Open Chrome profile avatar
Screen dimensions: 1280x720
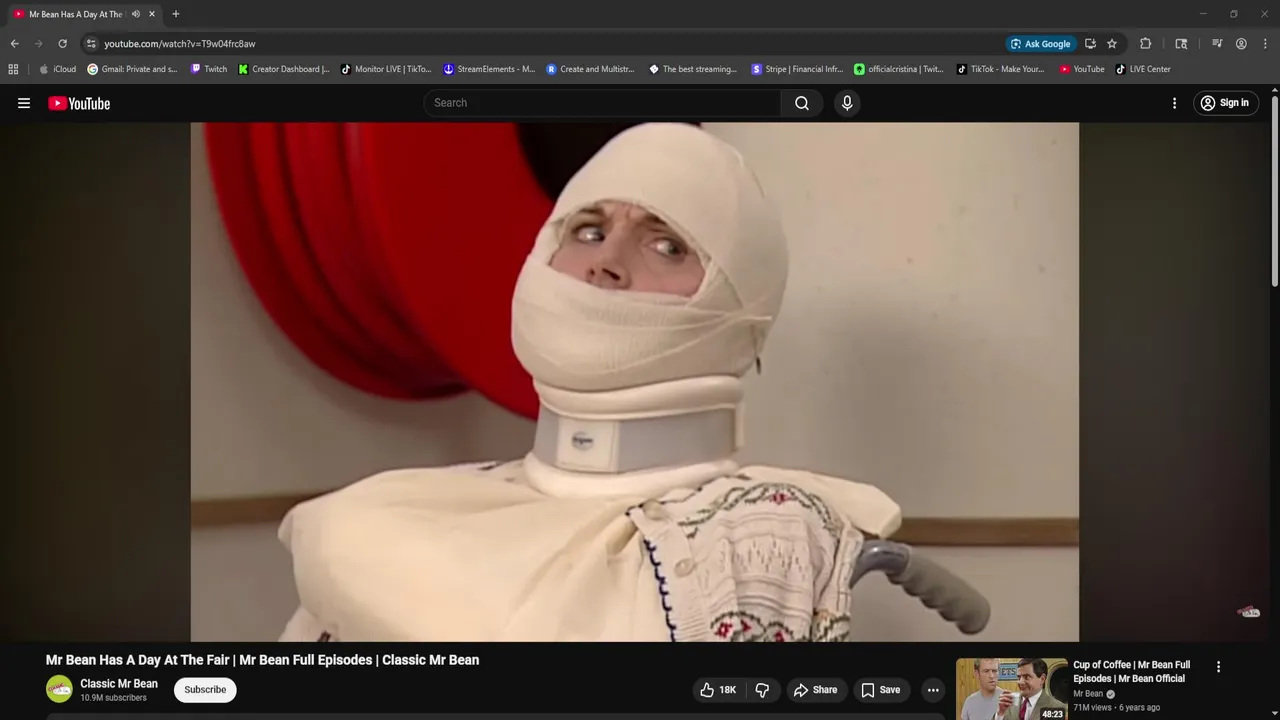1241,44
